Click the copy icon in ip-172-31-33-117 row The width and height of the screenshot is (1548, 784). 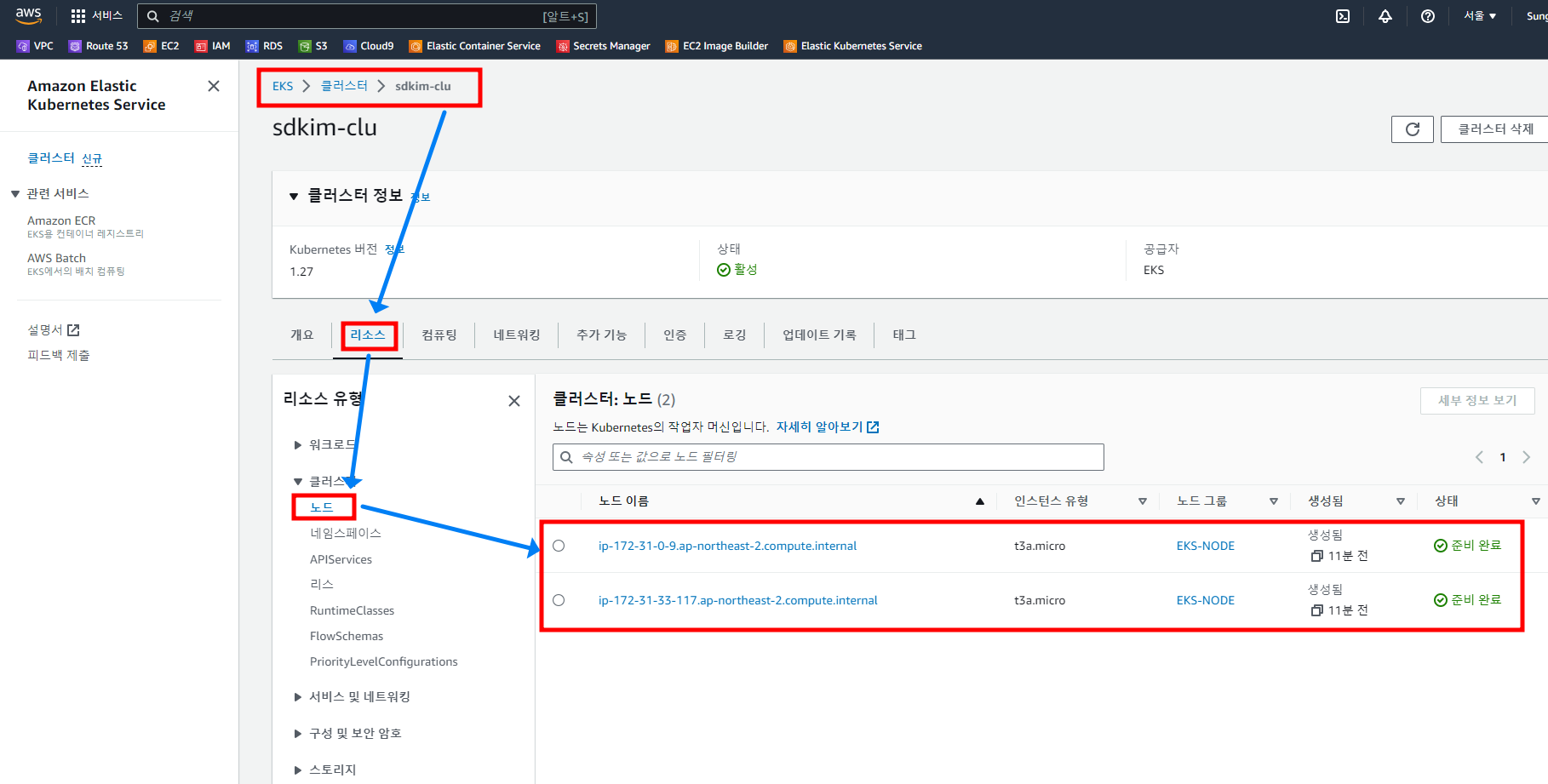1317,610
